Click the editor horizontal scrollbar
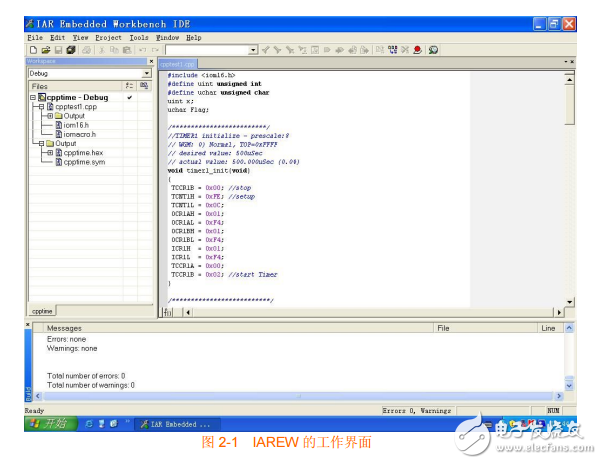 tap(370, 312)
